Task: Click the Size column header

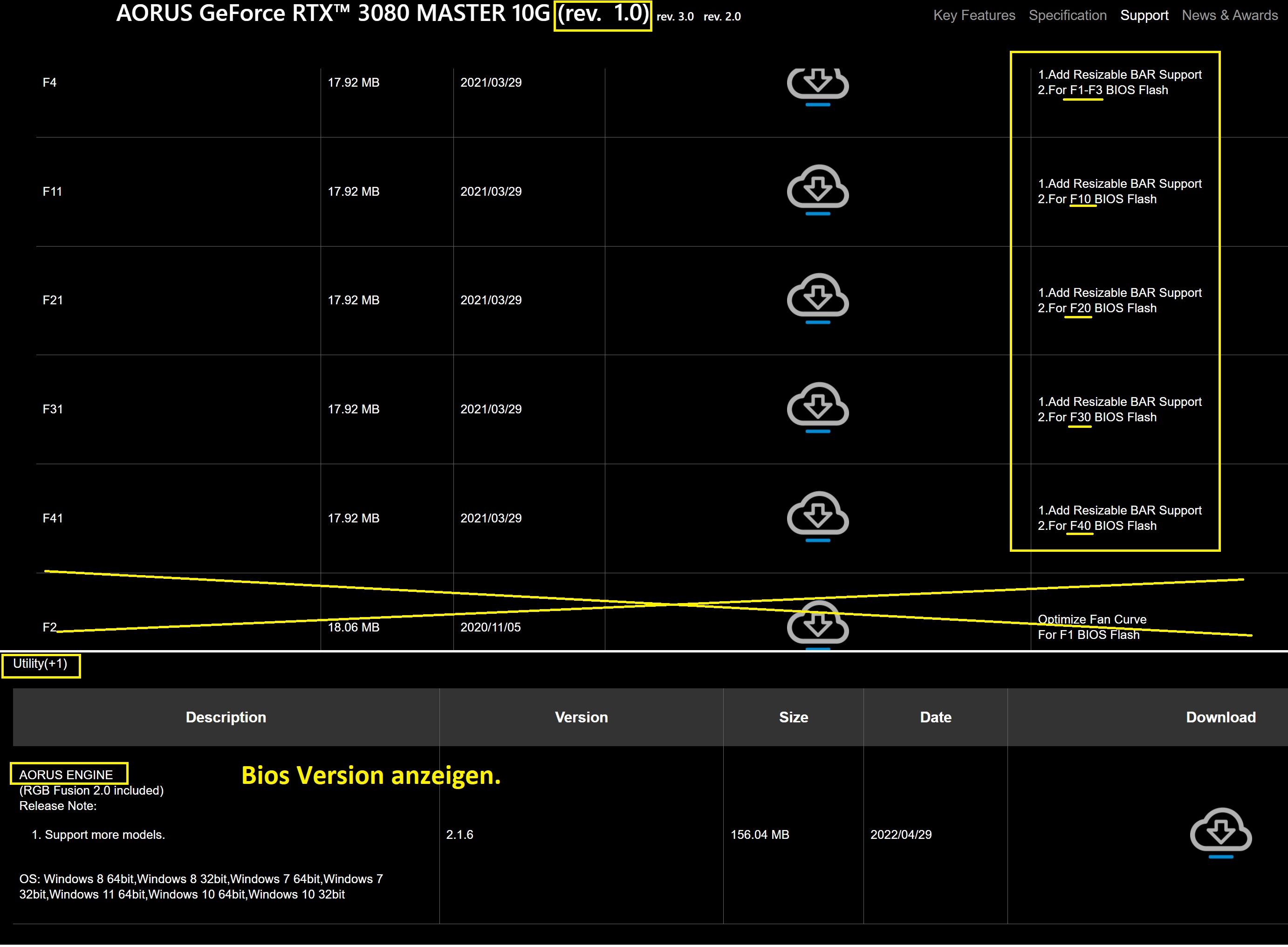Action: point(793,717)
